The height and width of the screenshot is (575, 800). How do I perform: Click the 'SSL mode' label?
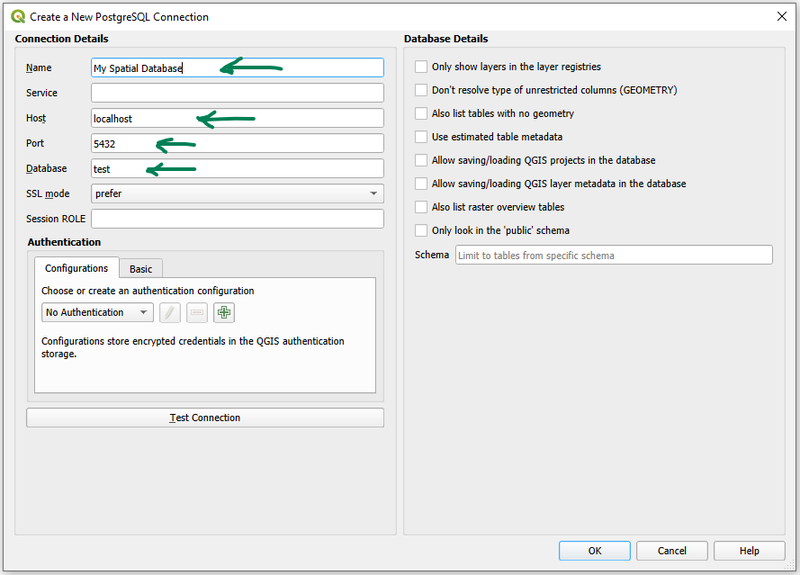click(x=48, y=194)
